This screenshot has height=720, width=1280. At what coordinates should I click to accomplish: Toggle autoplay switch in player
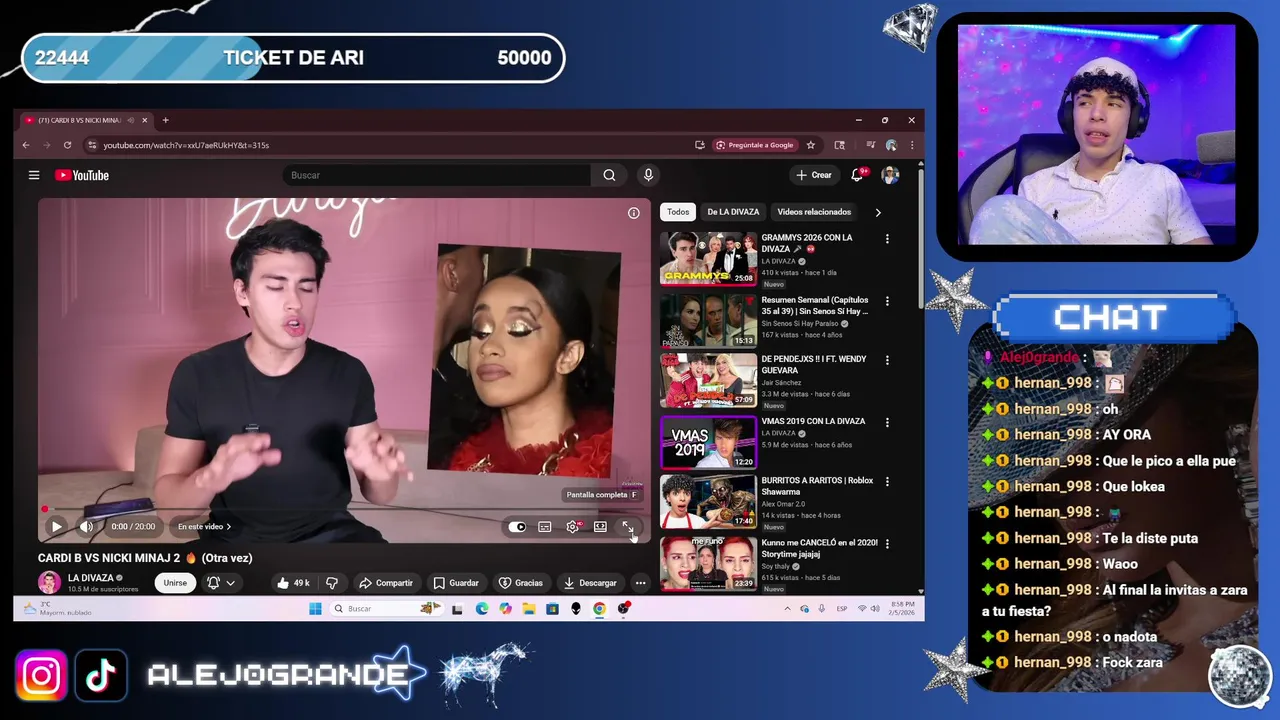pyautogui.click(x=517, y=527)
